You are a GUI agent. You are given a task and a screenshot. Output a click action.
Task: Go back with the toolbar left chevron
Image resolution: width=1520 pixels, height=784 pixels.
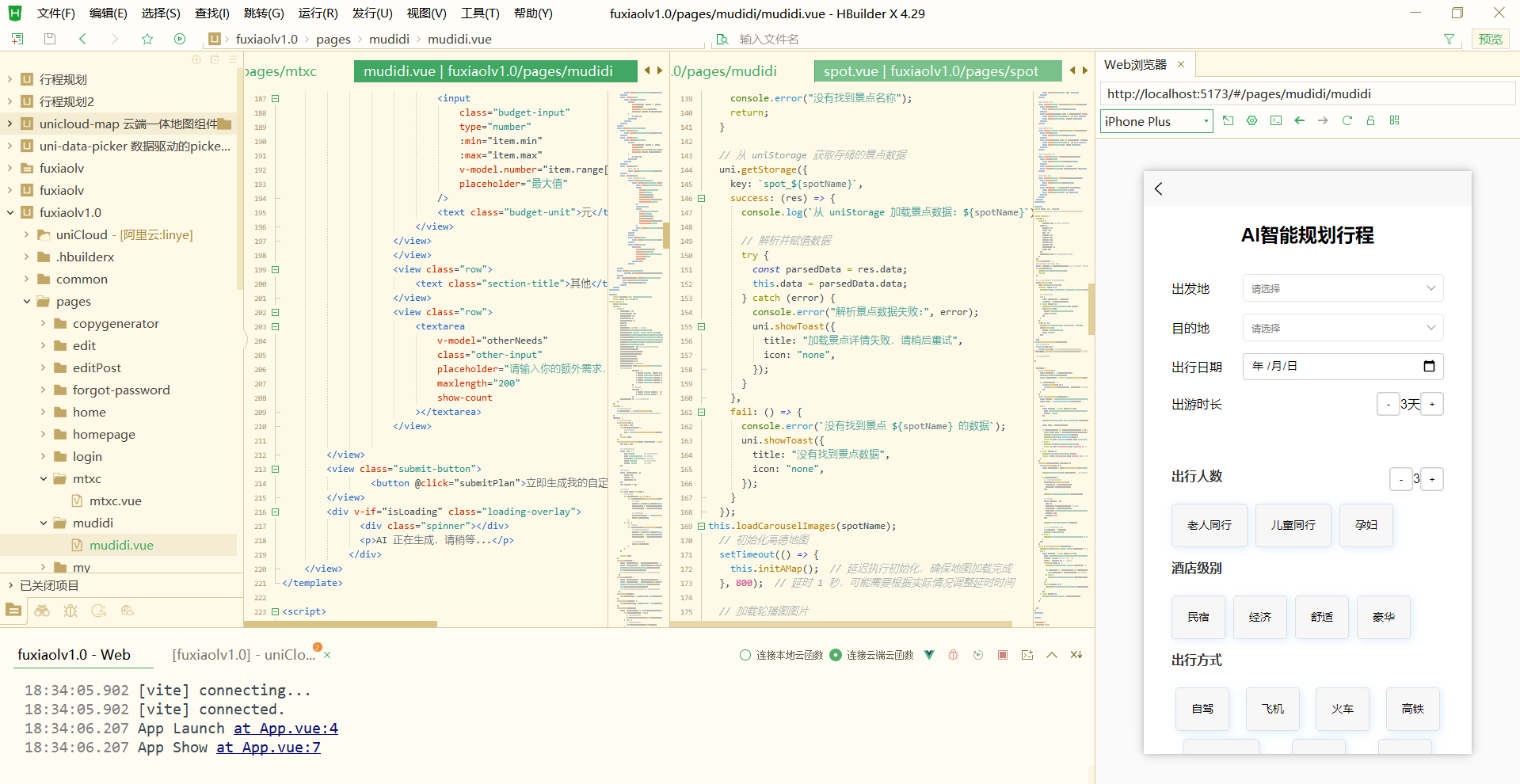(82, 39)
